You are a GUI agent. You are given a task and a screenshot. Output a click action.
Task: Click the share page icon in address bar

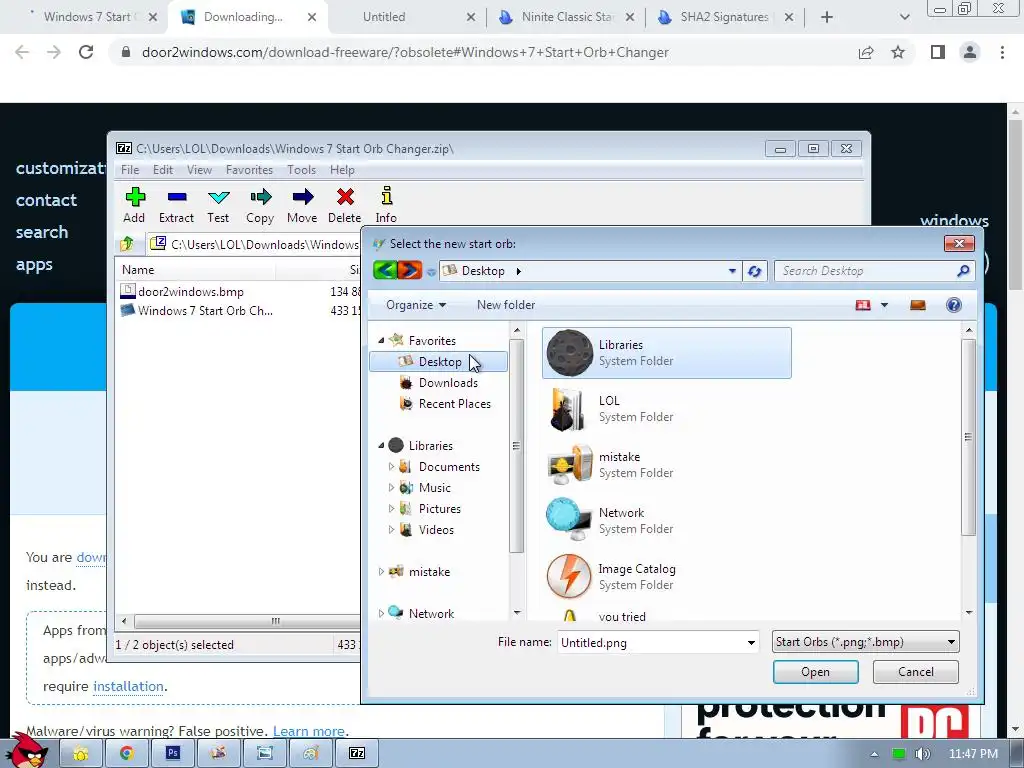coord(866,52)
